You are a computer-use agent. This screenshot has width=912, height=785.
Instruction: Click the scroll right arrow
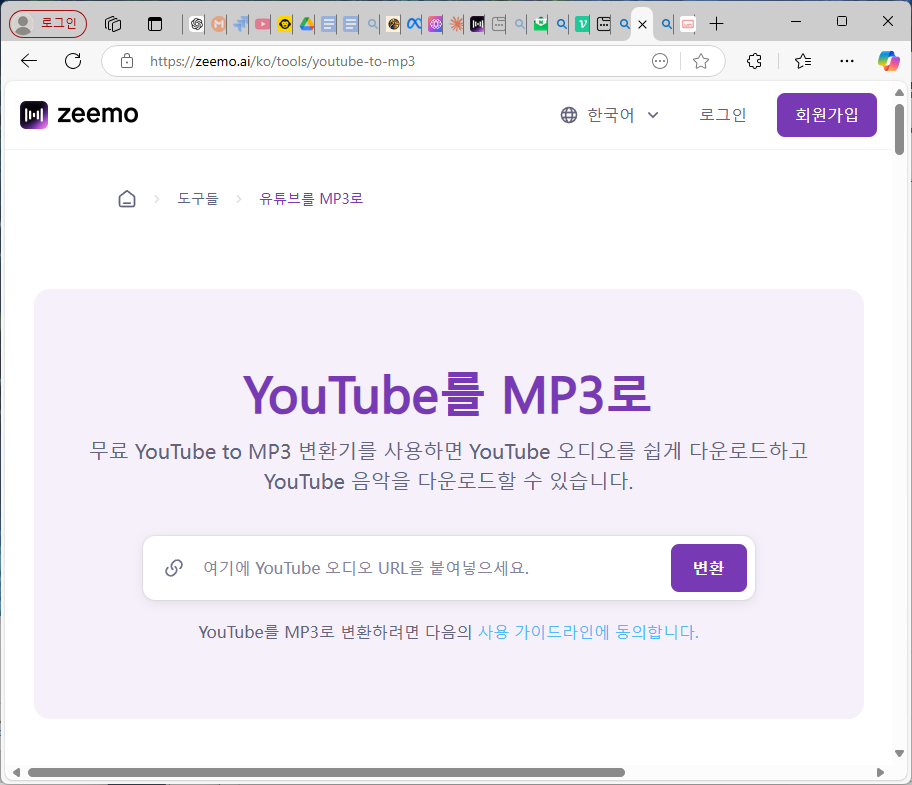[880, 772]
